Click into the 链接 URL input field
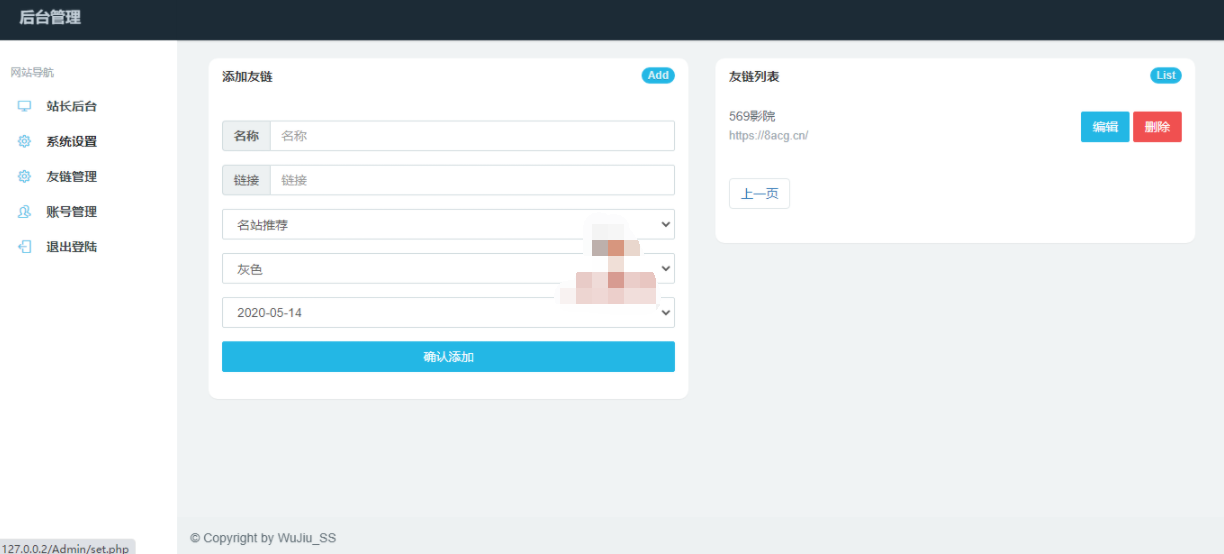 pyautogui.click(x=471, y=180)
